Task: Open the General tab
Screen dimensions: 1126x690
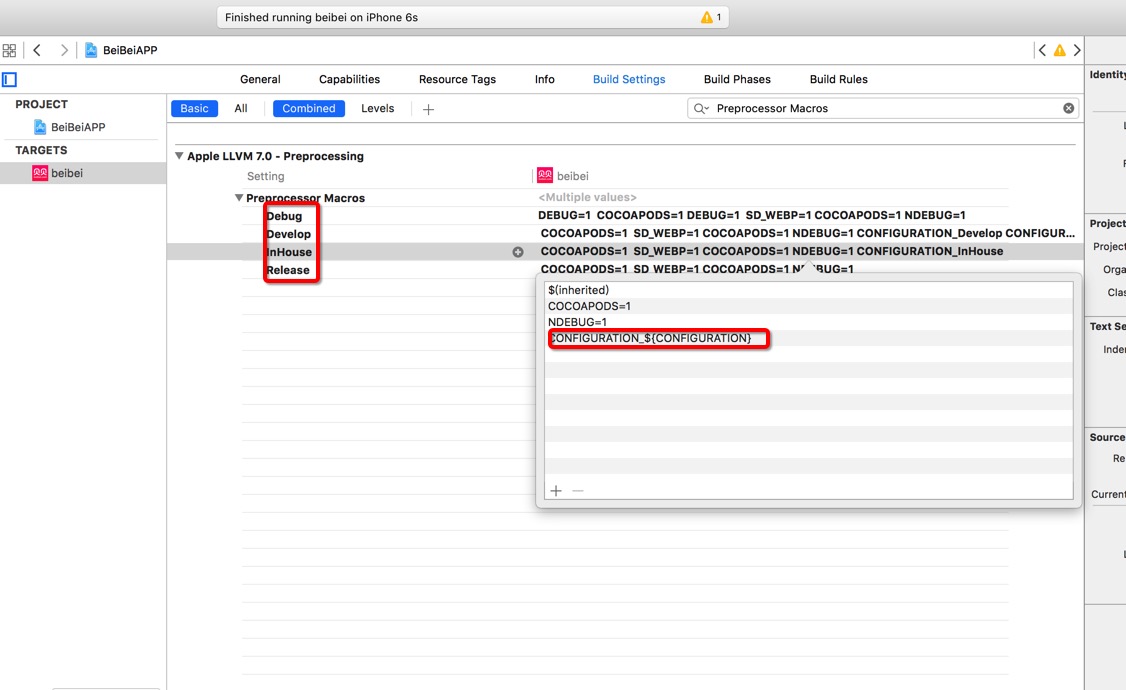Action: coord(260,80)
